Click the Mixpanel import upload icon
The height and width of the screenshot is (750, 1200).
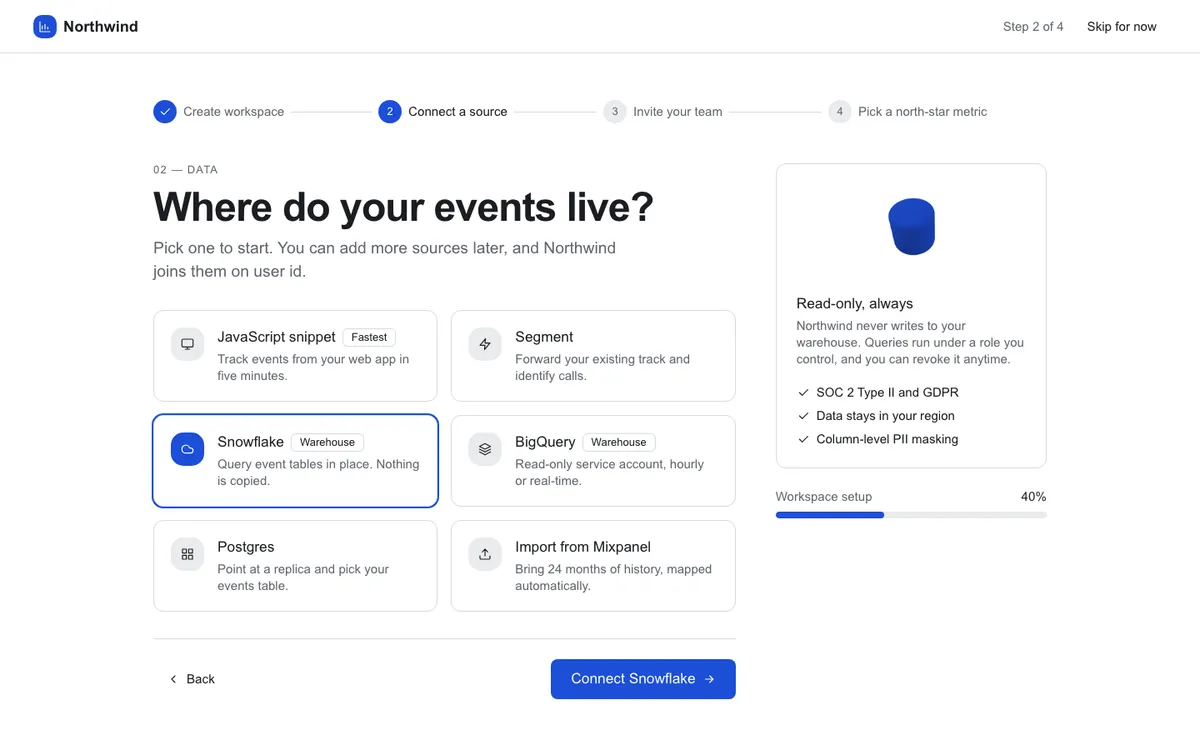485,554
